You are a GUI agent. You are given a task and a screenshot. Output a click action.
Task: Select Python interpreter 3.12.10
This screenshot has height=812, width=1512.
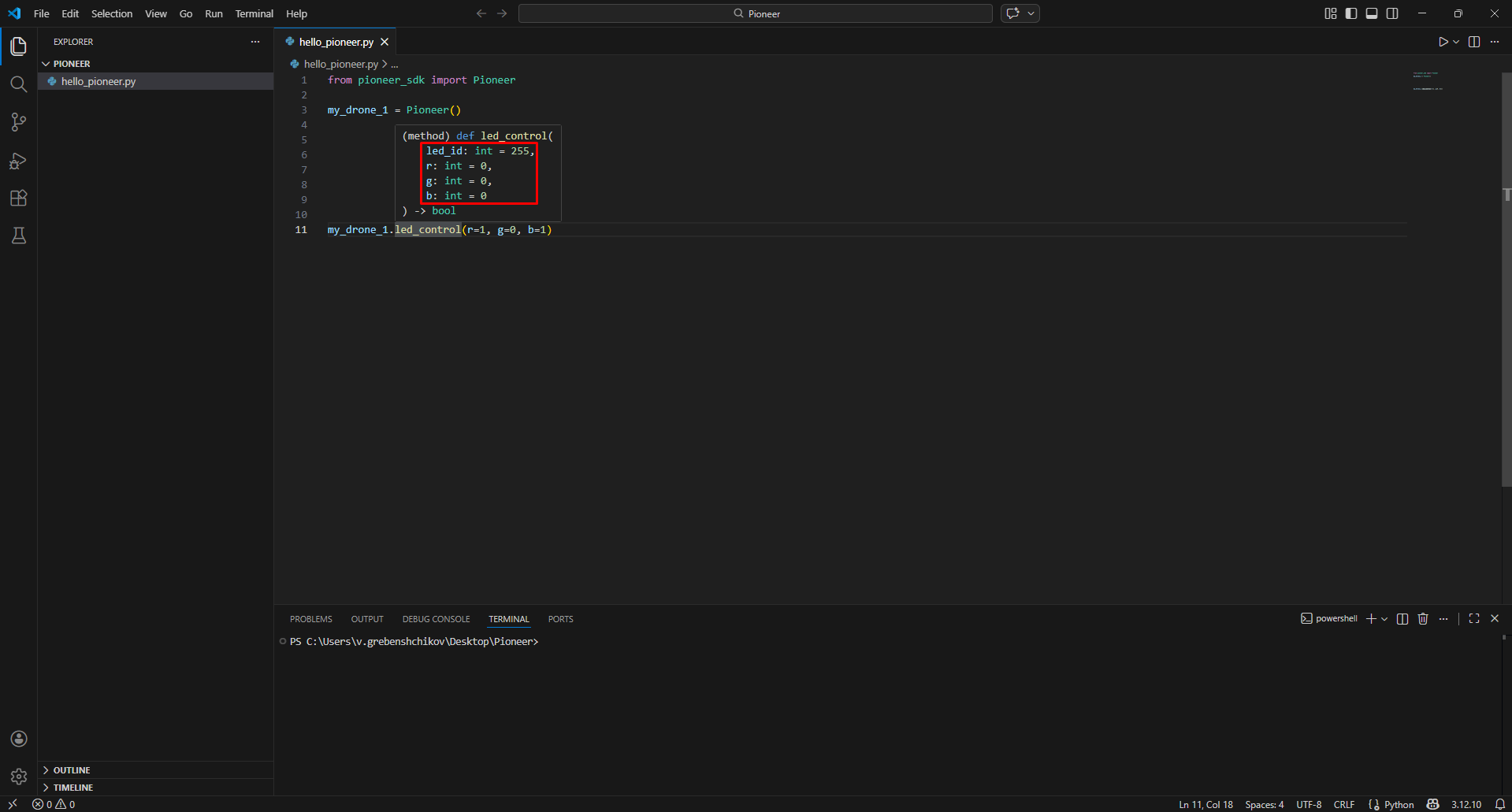(x=1466, y=804)
